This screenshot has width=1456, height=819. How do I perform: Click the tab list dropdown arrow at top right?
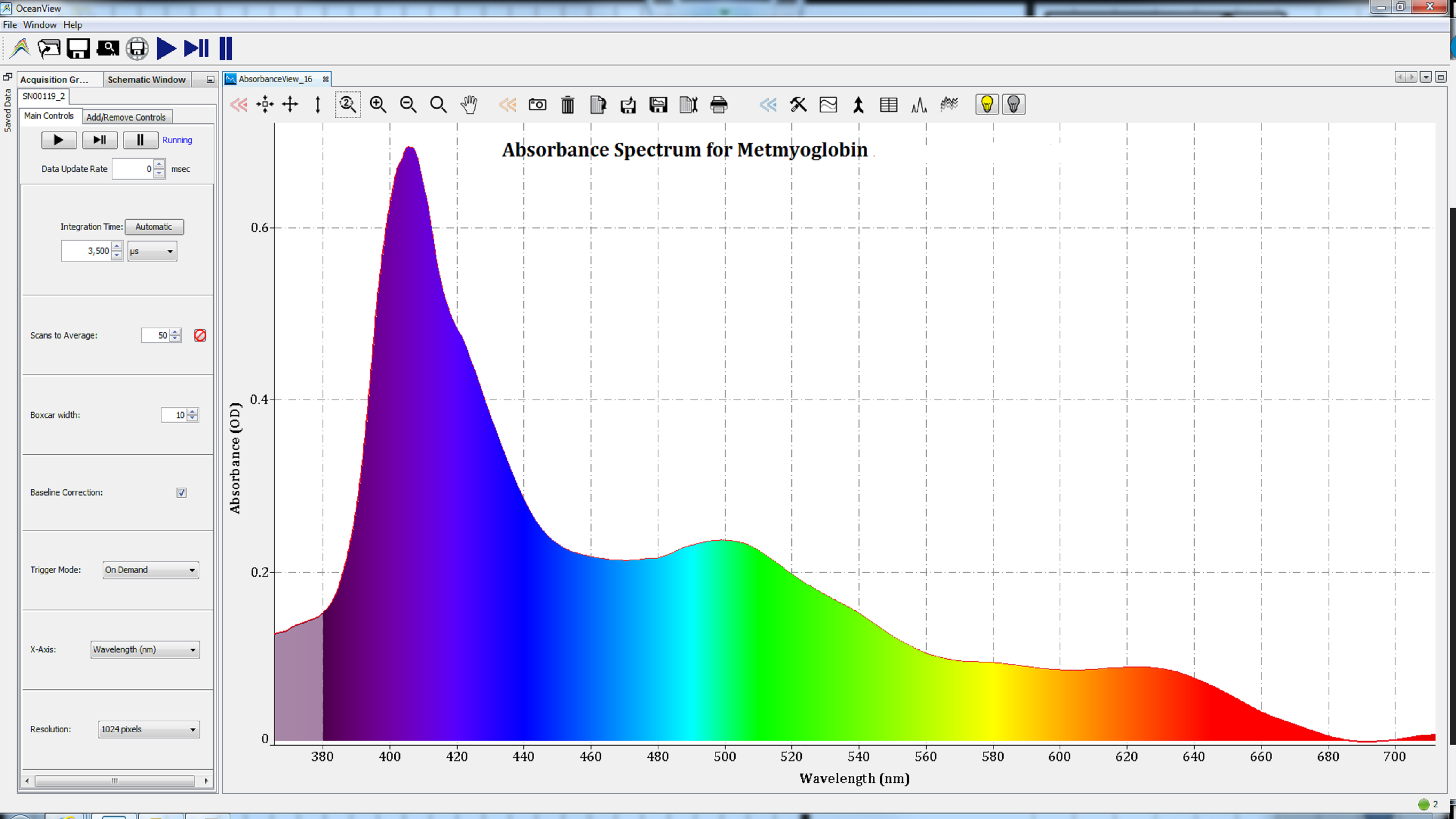[1426, 77]
